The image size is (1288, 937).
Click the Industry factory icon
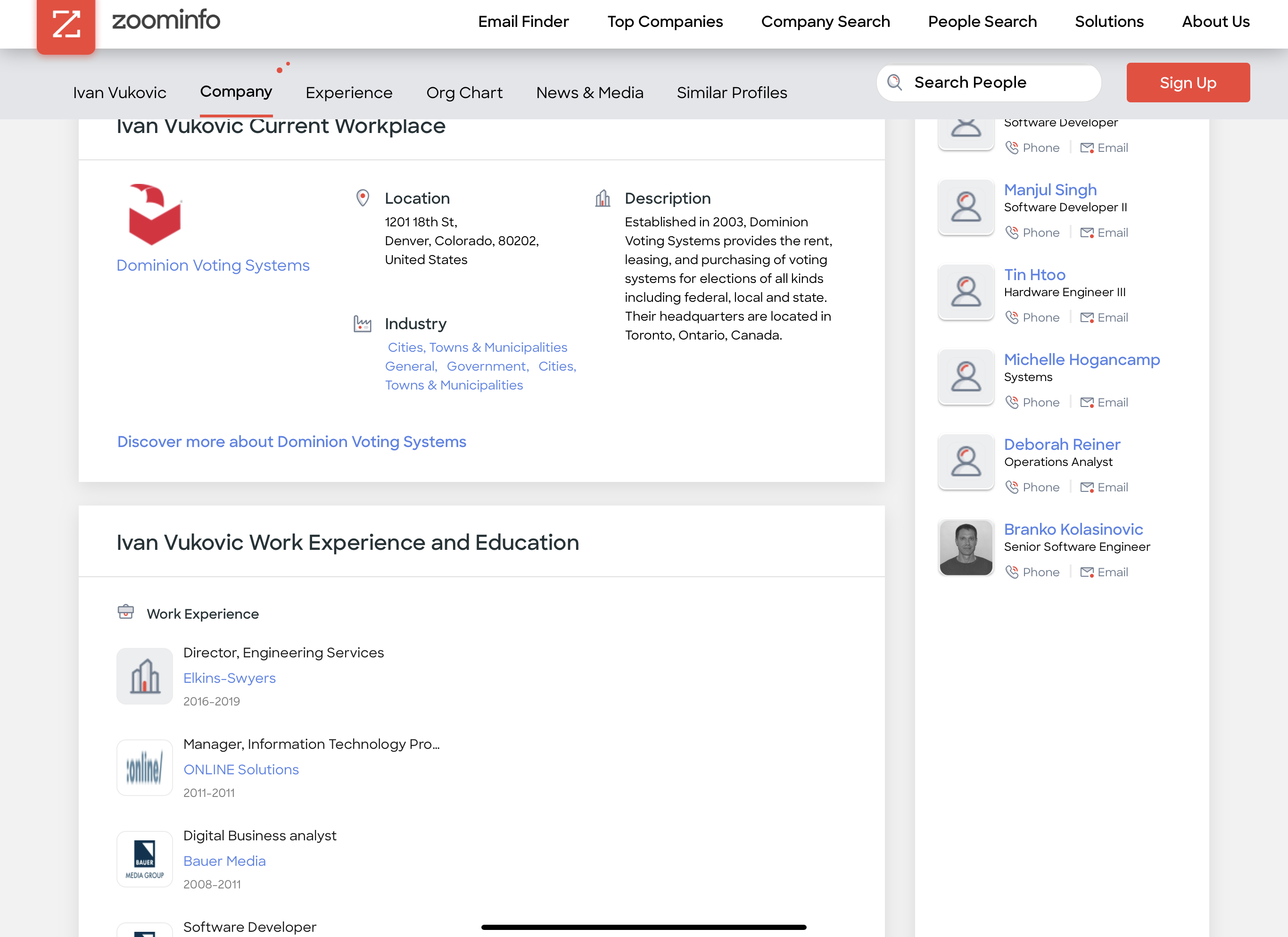pyautogui.click(x=363, y=323)
